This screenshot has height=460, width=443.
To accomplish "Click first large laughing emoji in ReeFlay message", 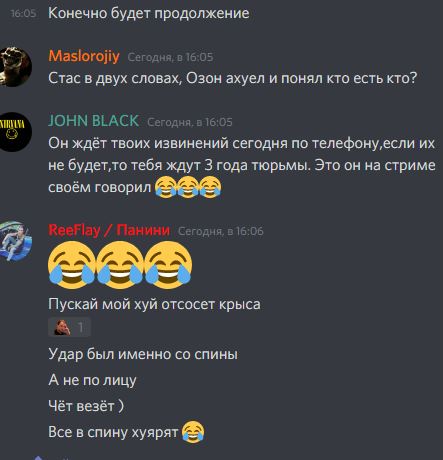I will 72,265.
